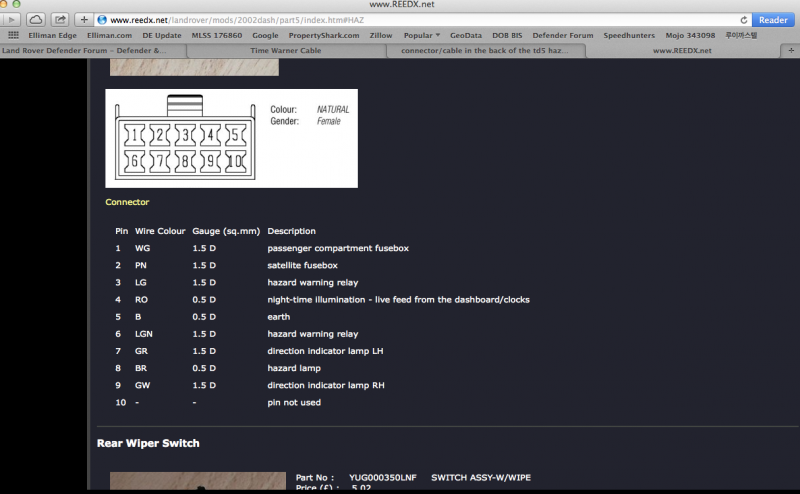
Task: Click 'hazard lamp' description
Action: [x=294, y=368]
